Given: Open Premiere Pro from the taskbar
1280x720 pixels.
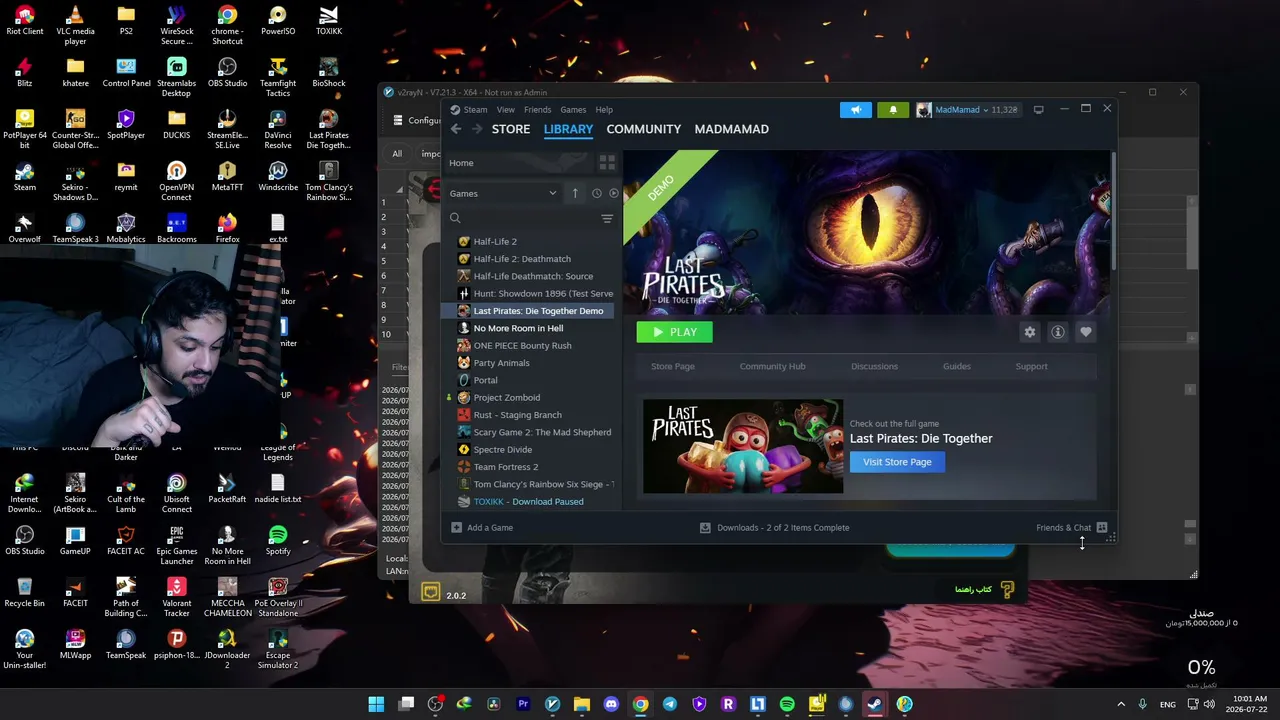Looking at the screenshot, I should click(523, 704).
